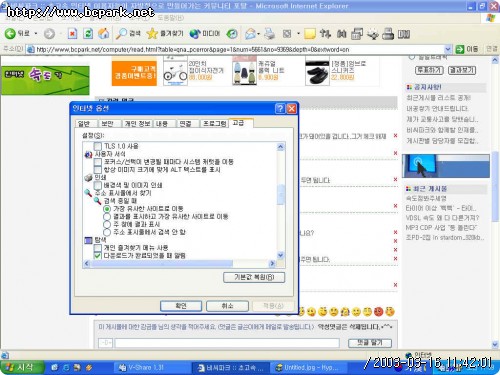The image size is (500, 375).
Task: Print the page with the printer icon
Action: coord(270,34)
